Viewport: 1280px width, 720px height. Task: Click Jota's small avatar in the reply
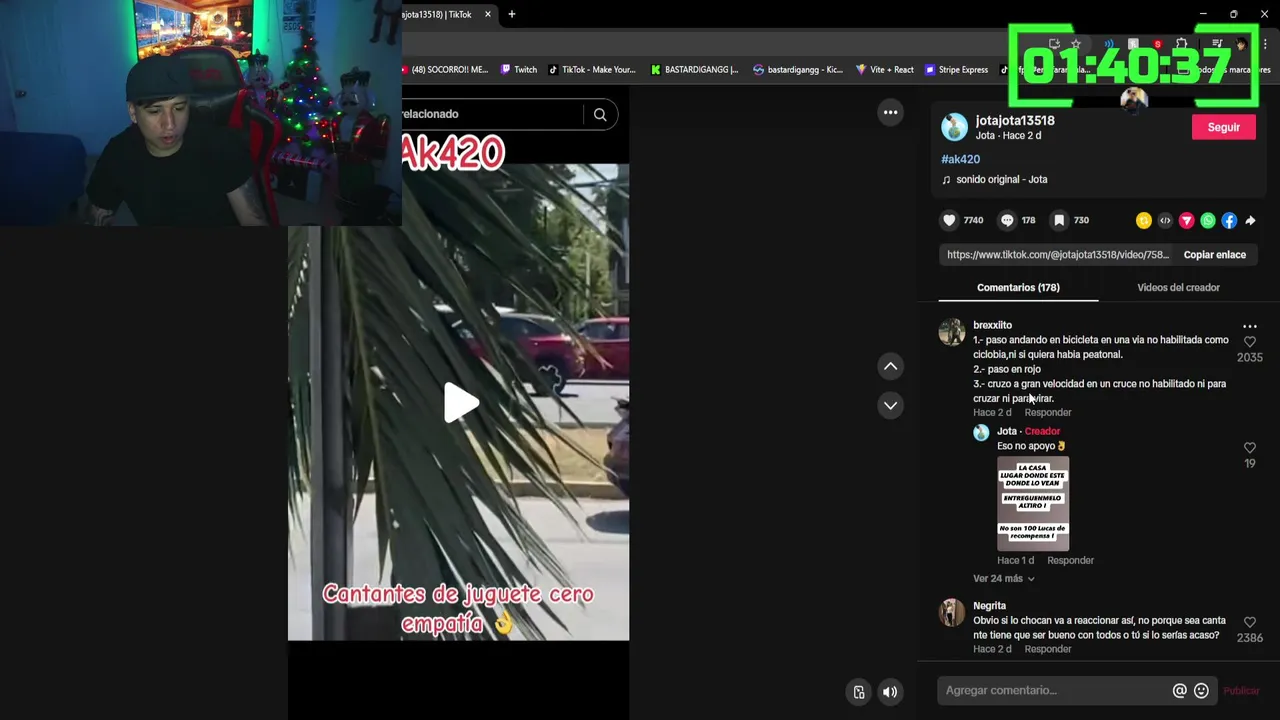[x=981, y=432]
